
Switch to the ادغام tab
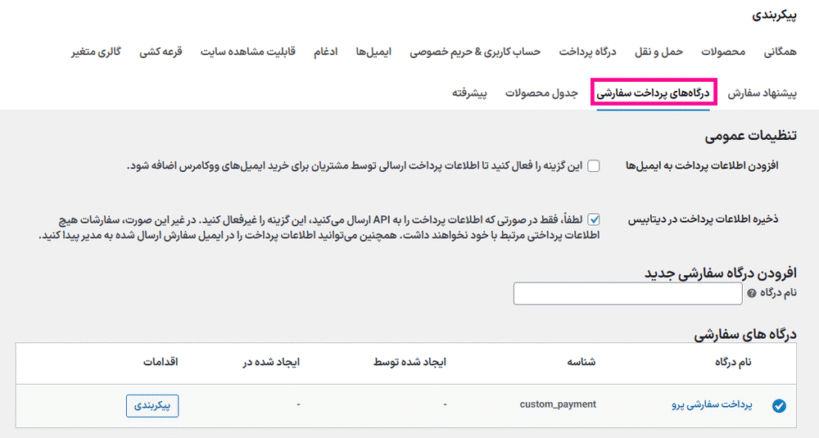point(325,52)
